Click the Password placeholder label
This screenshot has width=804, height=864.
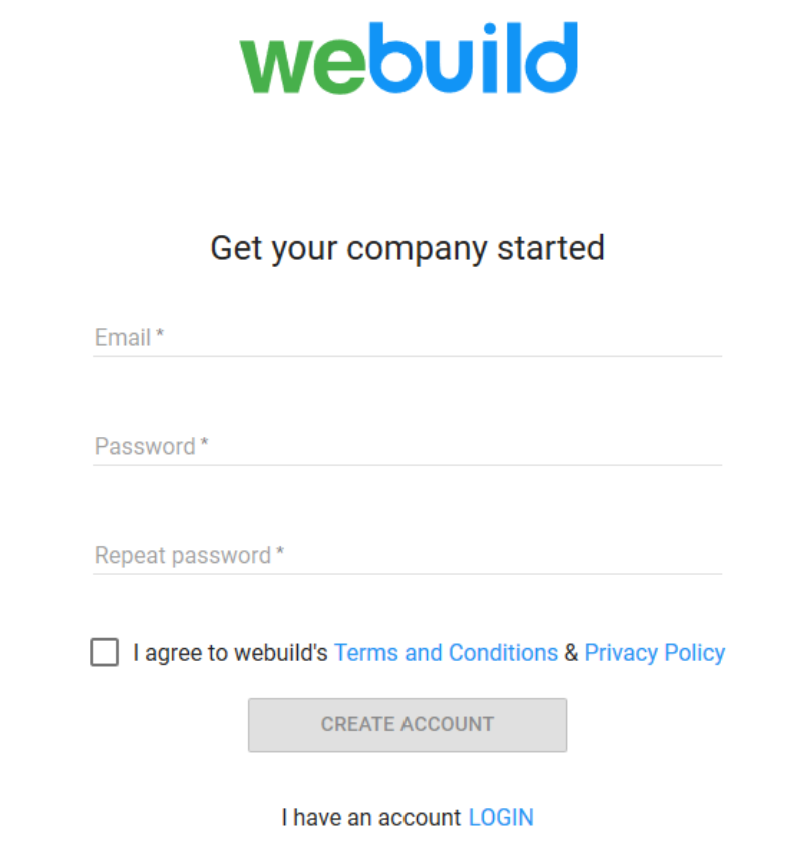[x=145, y=447]
